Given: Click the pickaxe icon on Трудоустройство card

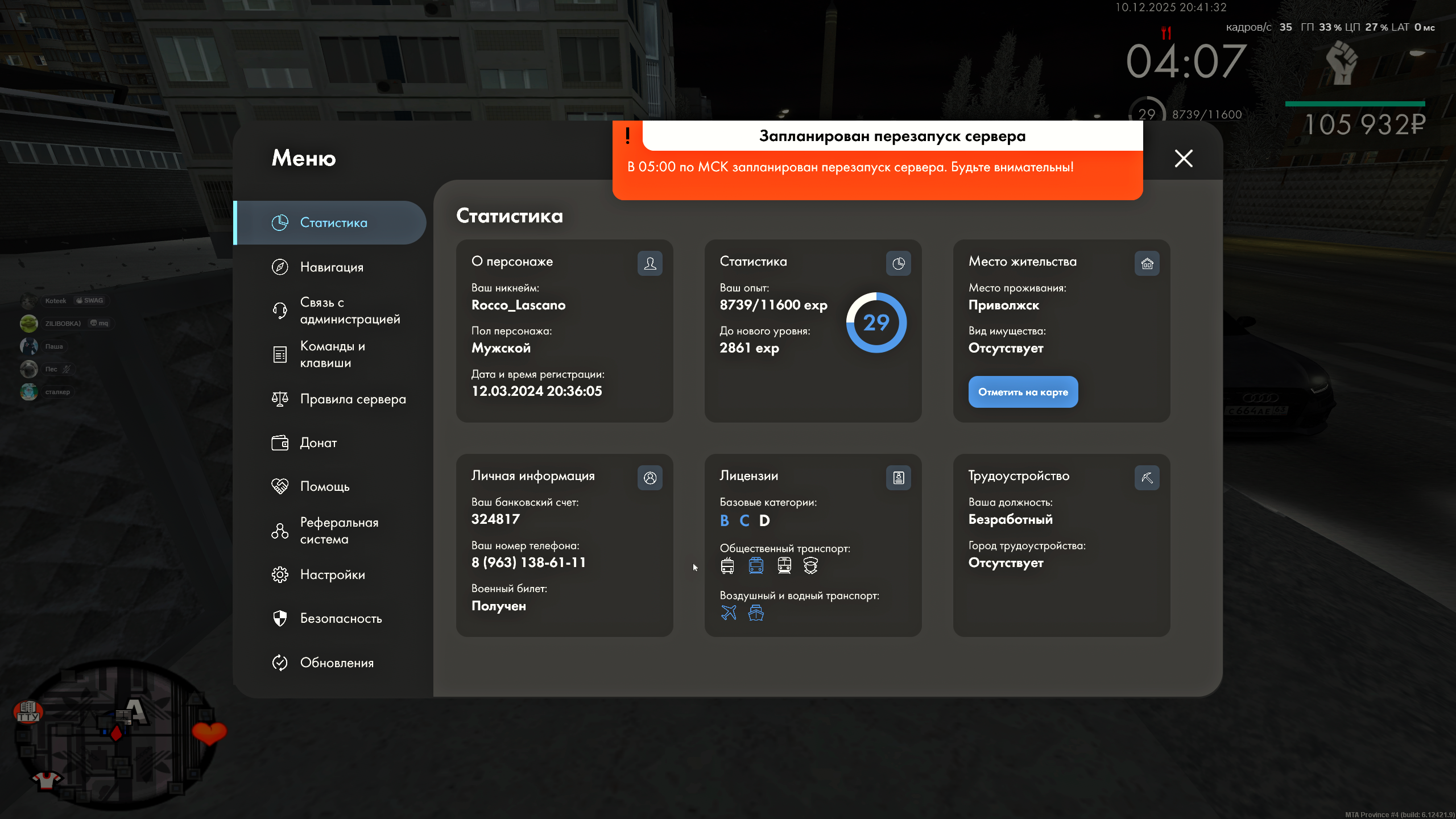Looking at the screenshot, I should coord(1147,478).
